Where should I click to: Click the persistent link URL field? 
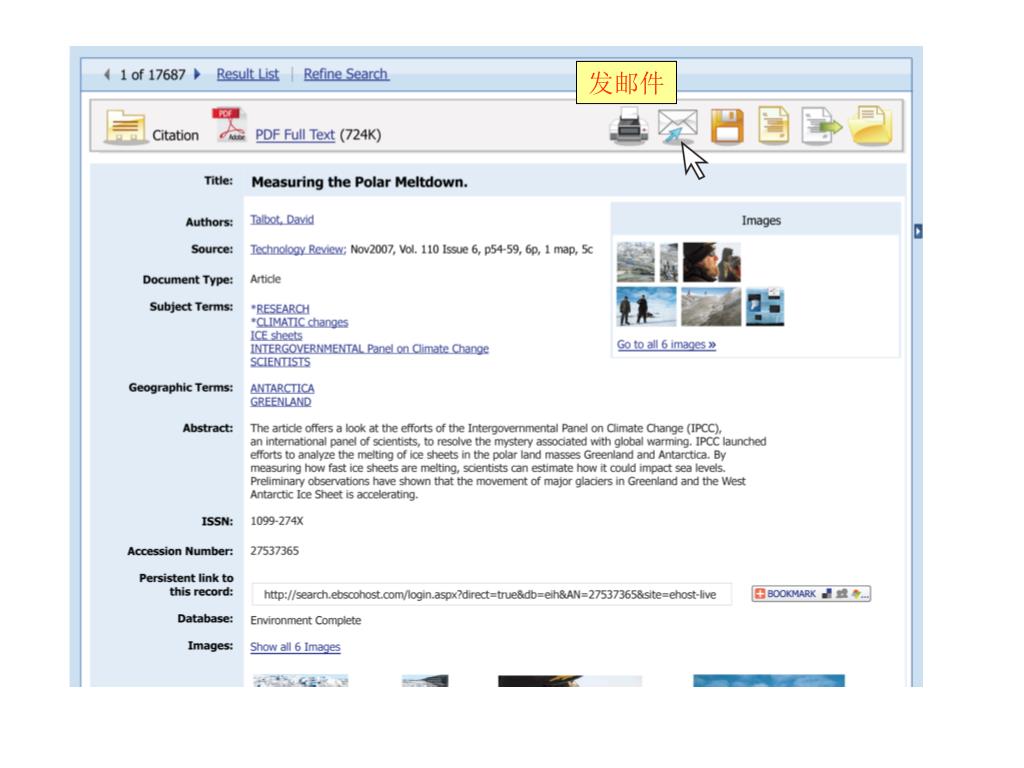click(x=491, y=594)
